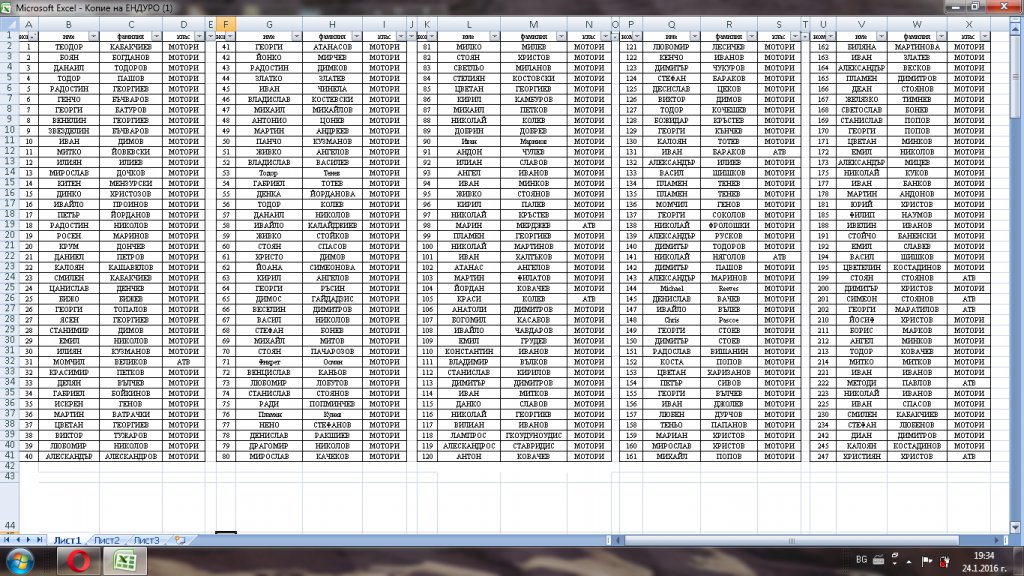Select the cell containing МЕНЗУРСКИ
1024x576 pixels.
click(x=131, y=184)
